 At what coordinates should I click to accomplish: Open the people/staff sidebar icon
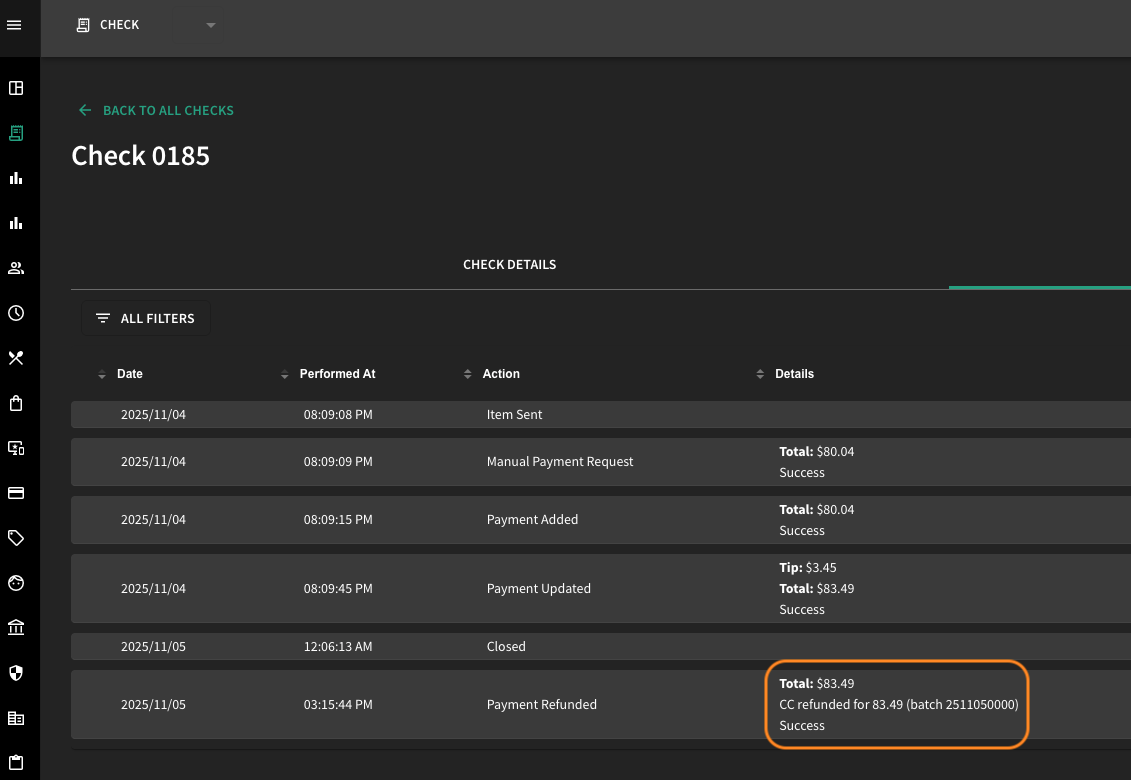16,268
